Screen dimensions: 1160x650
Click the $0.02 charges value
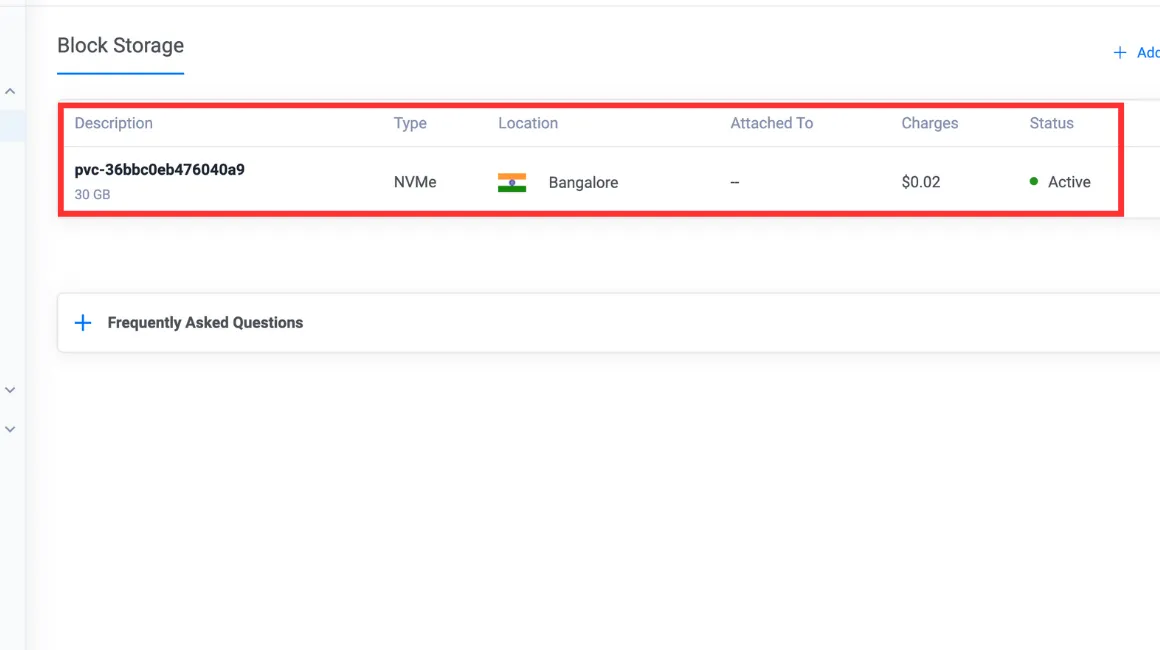coord(920,182)
